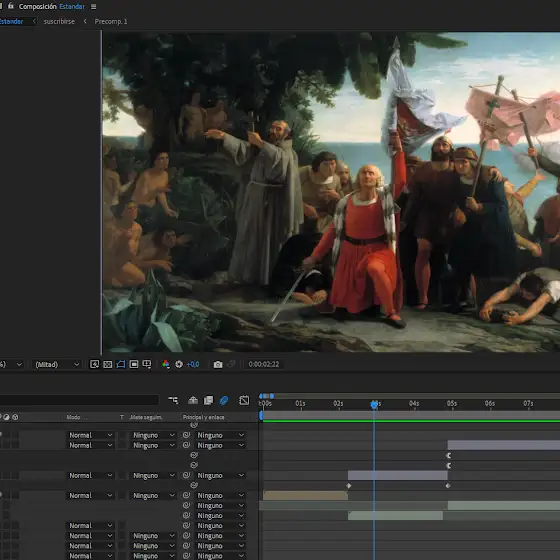This screenshot has height=560, width=560.
Task: Select the purple layer bar between 02s and 05s
Action: pyautogui.click(x=398, y=475)
